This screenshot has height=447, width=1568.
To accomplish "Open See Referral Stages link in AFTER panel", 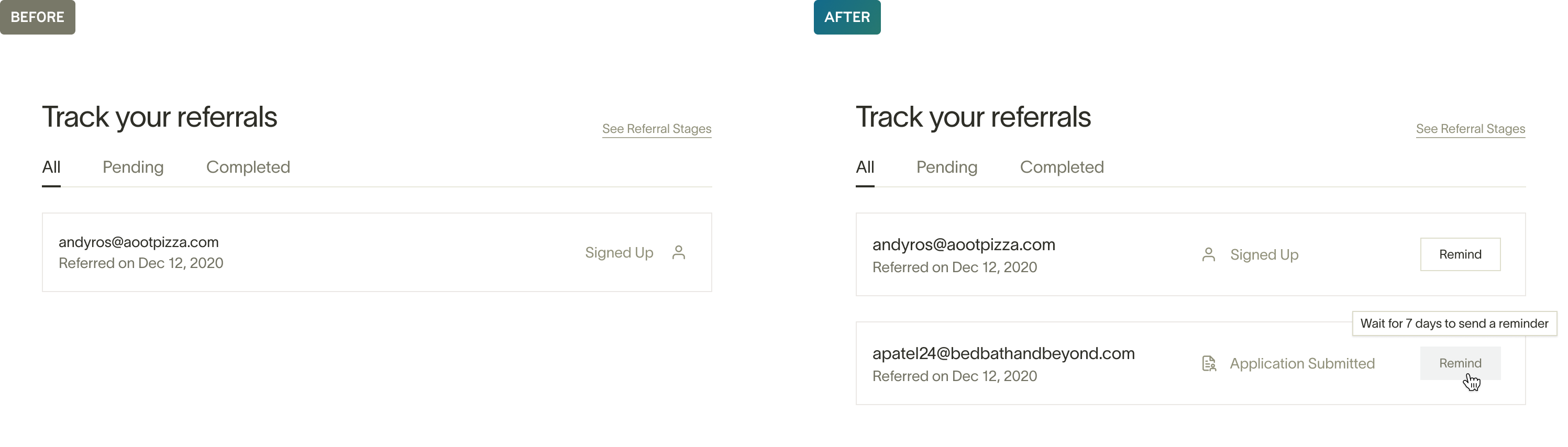I will (x=1470, y=129).
